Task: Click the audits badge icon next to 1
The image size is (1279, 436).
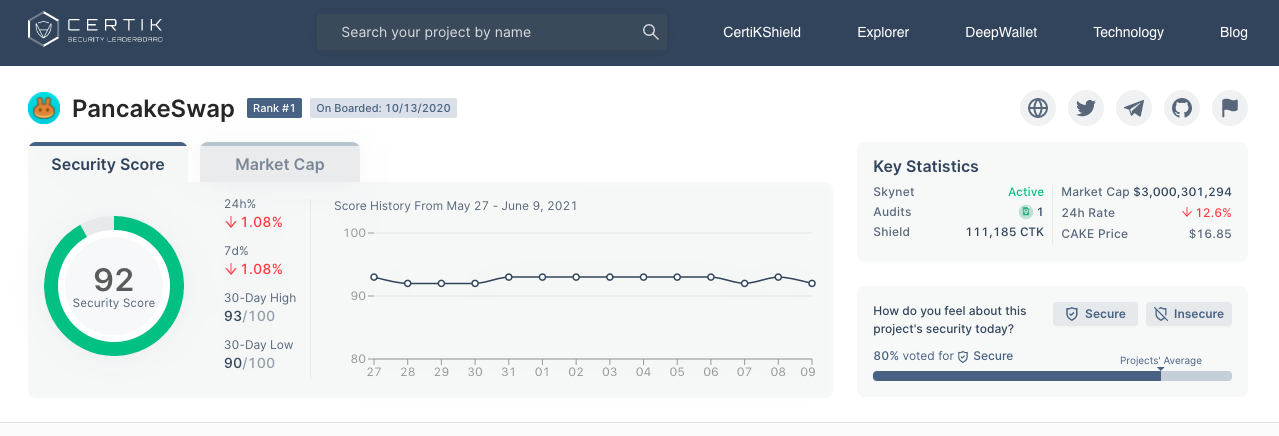Action: click(1025, 212)
